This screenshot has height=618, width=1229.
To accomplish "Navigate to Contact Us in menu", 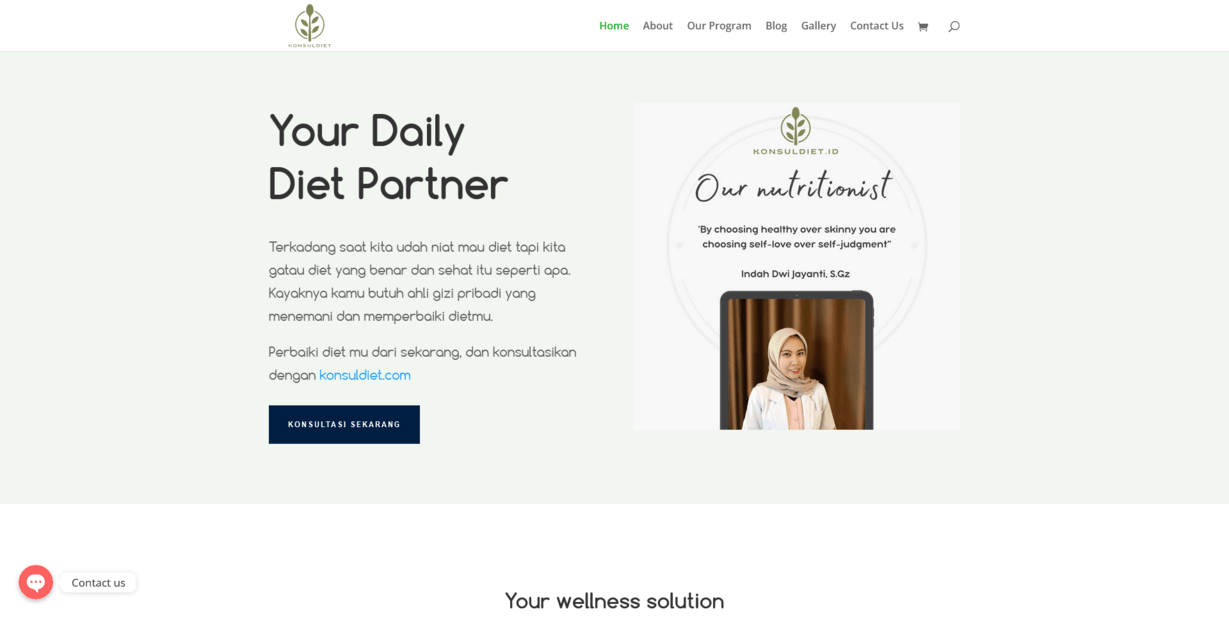I will click(x=877, y=26).
